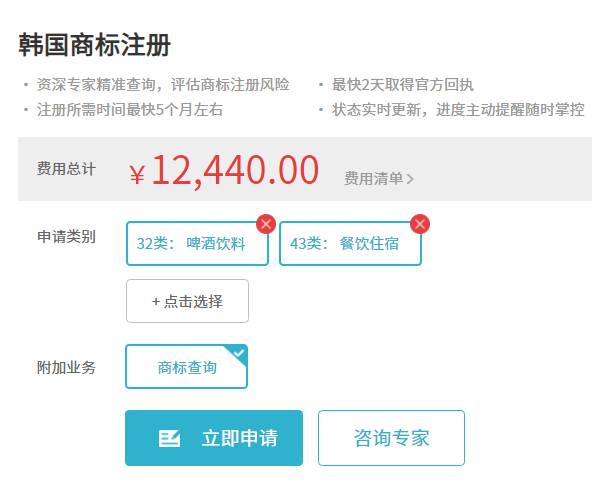Image resolution: width=592 pixels, height=485 pixels.
Task: Click the 韩国商标注册 page heading
Action: [95, 45]
